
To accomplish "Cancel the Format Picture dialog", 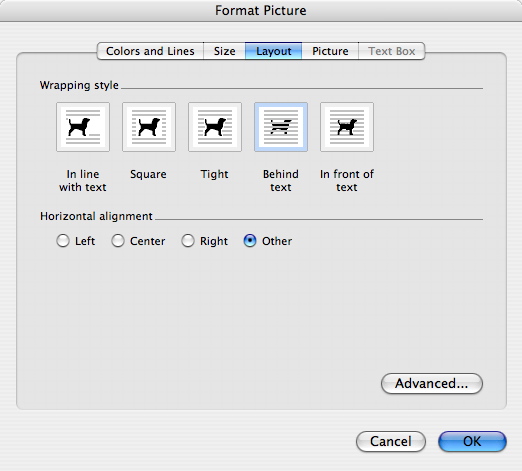I will tap(391, 442).
